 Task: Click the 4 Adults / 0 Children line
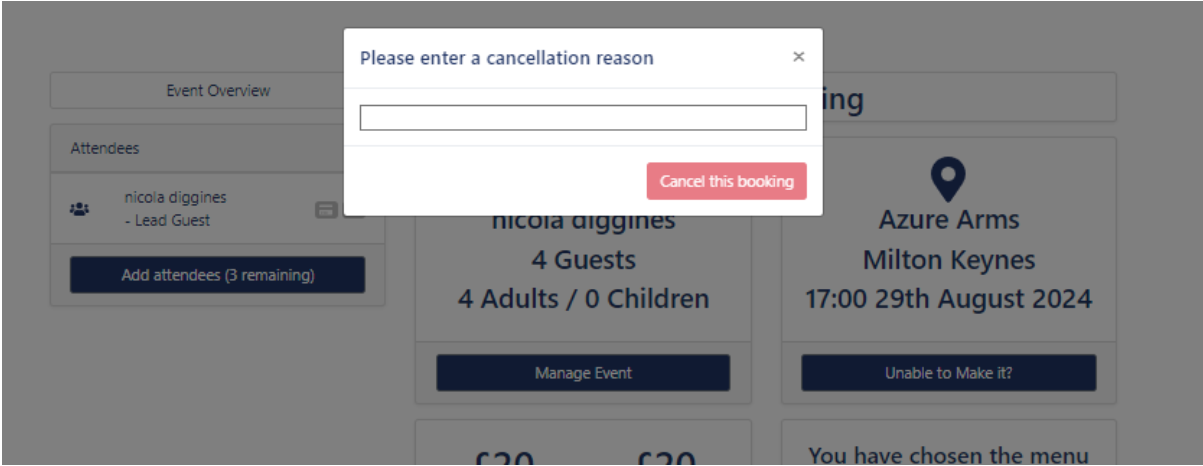583,299
